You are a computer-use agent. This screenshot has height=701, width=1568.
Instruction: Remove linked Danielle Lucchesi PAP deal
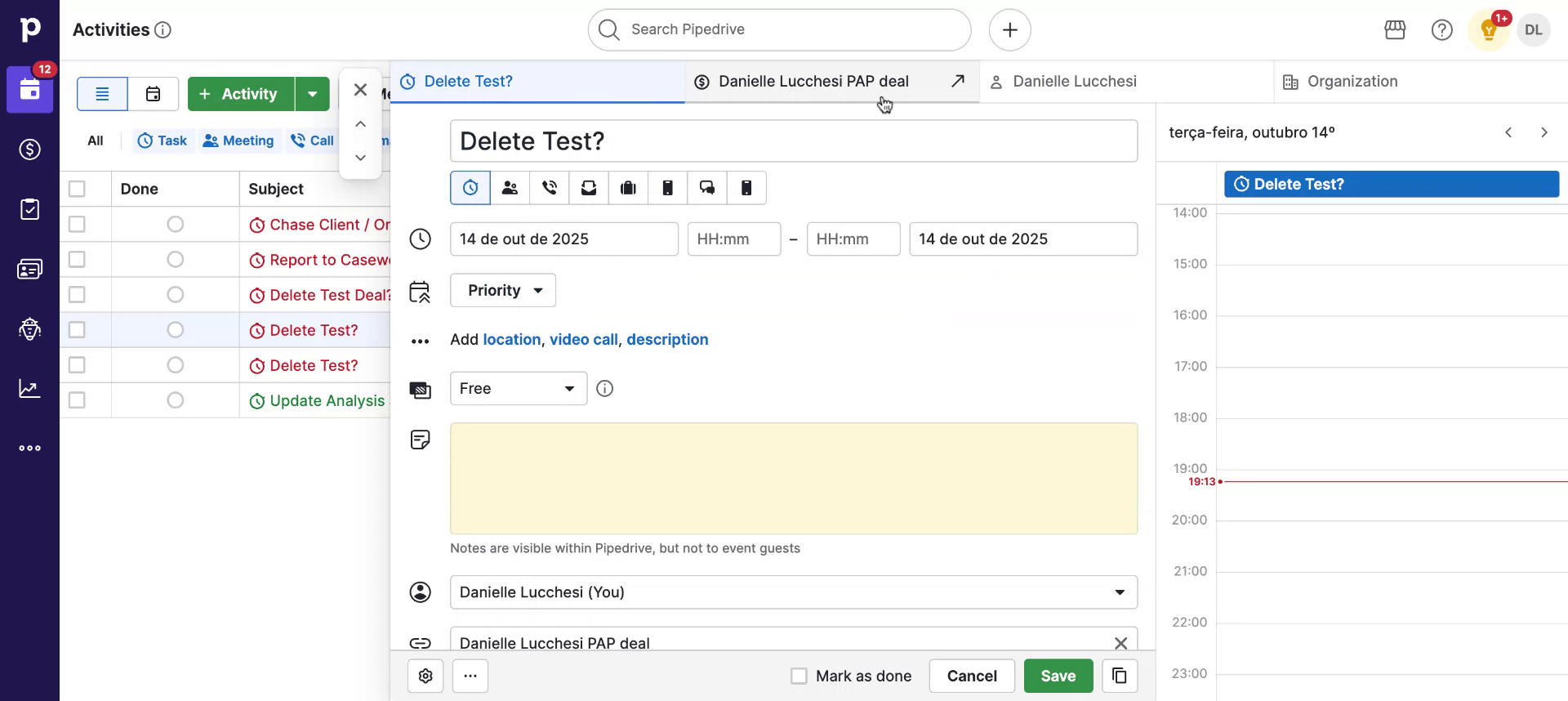click(1121, 643)
